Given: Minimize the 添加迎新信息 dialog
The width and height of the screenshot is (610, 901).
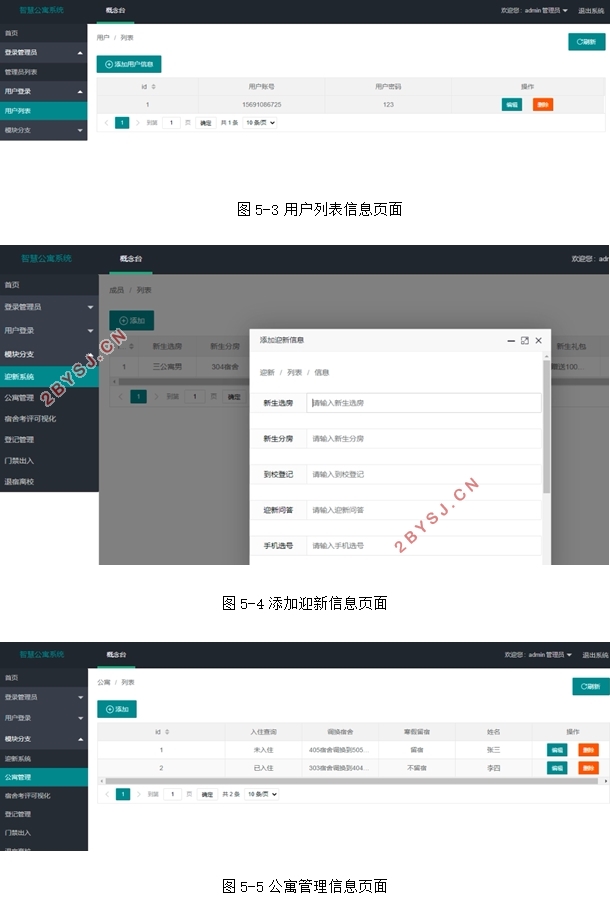Looking at the screenshot, I should click(x=511, y=341).
